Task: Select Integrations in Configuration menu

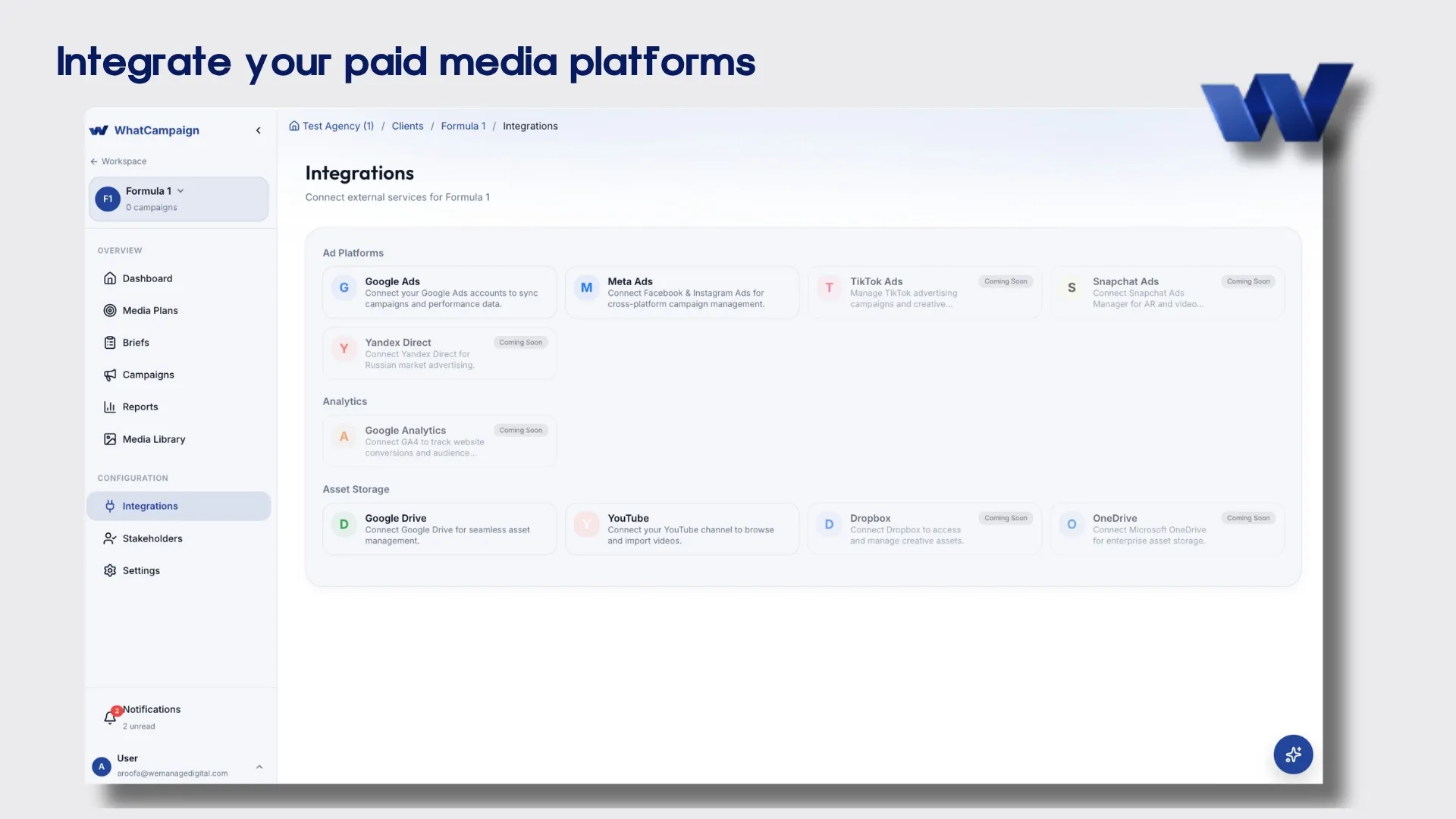Action: (x=179, y=506)
